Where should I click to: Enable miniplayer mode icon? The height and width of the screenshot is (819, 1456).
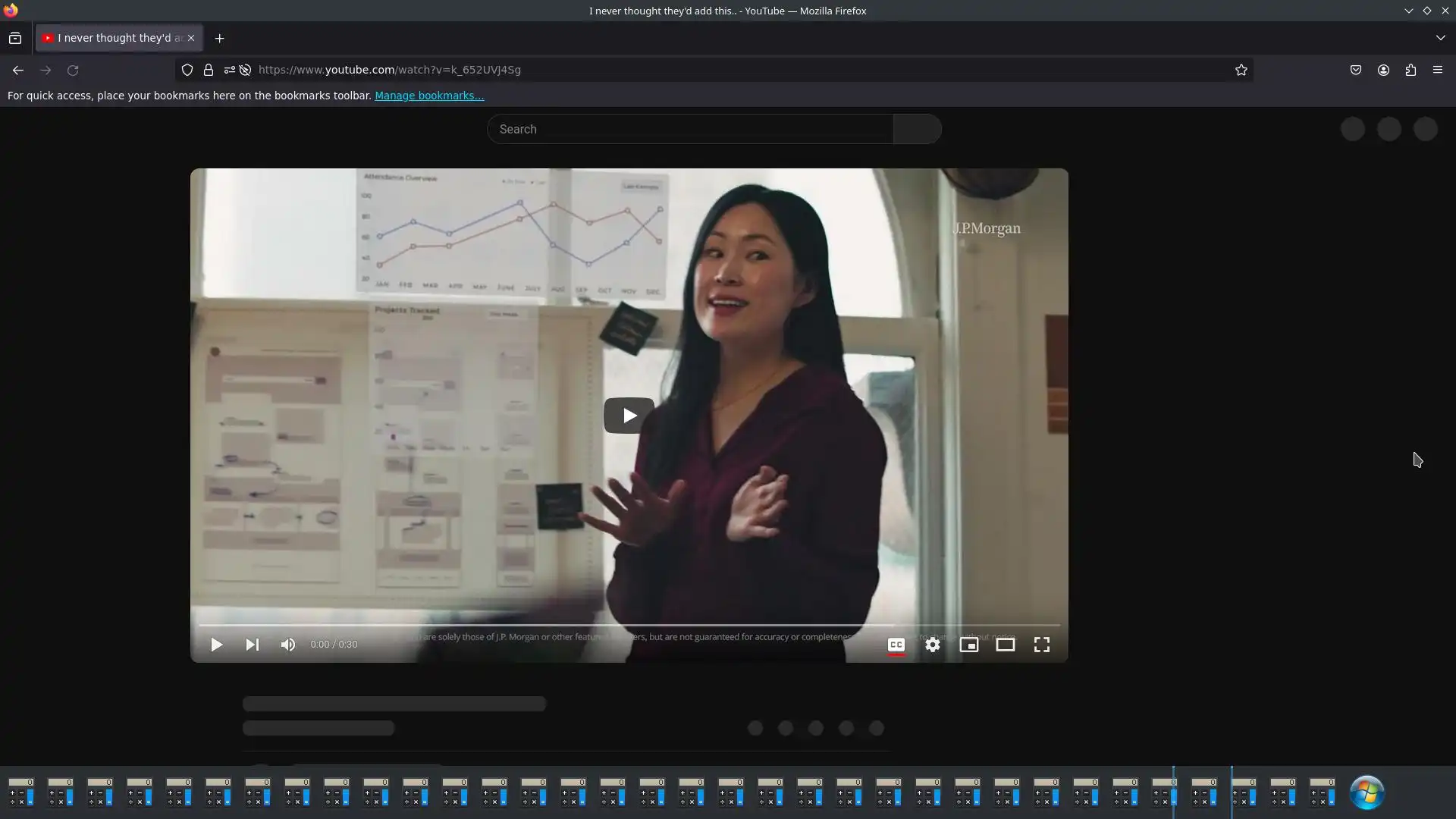click(968, 645)
